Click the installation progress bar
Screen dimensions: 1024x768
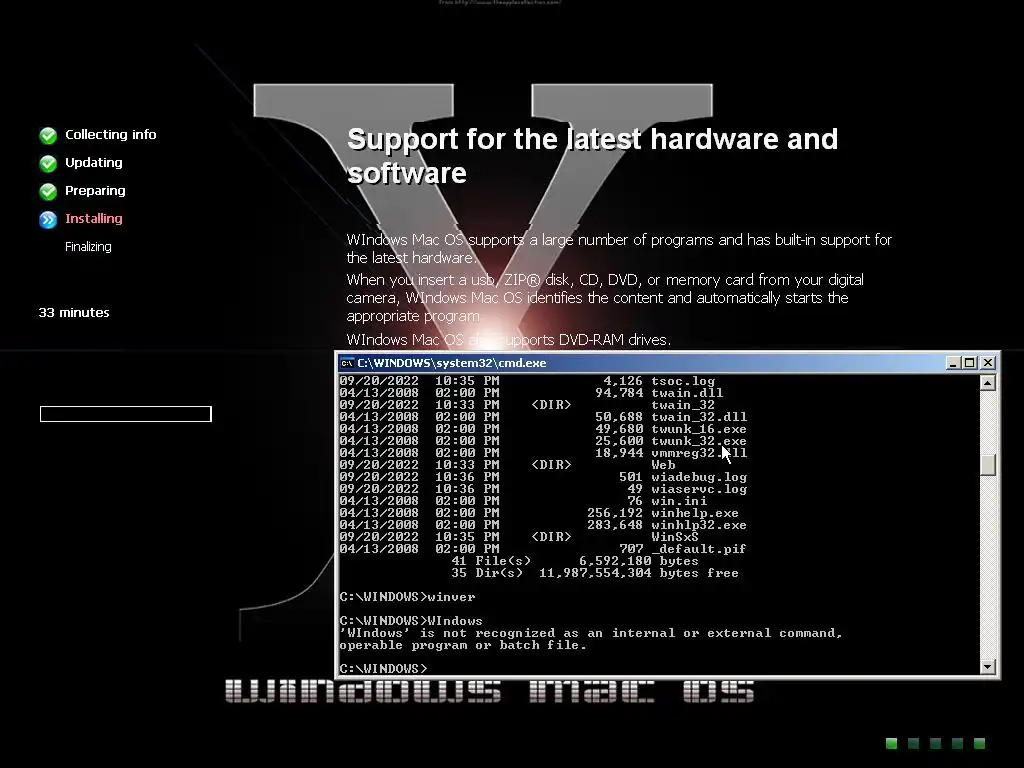point(125,414)
